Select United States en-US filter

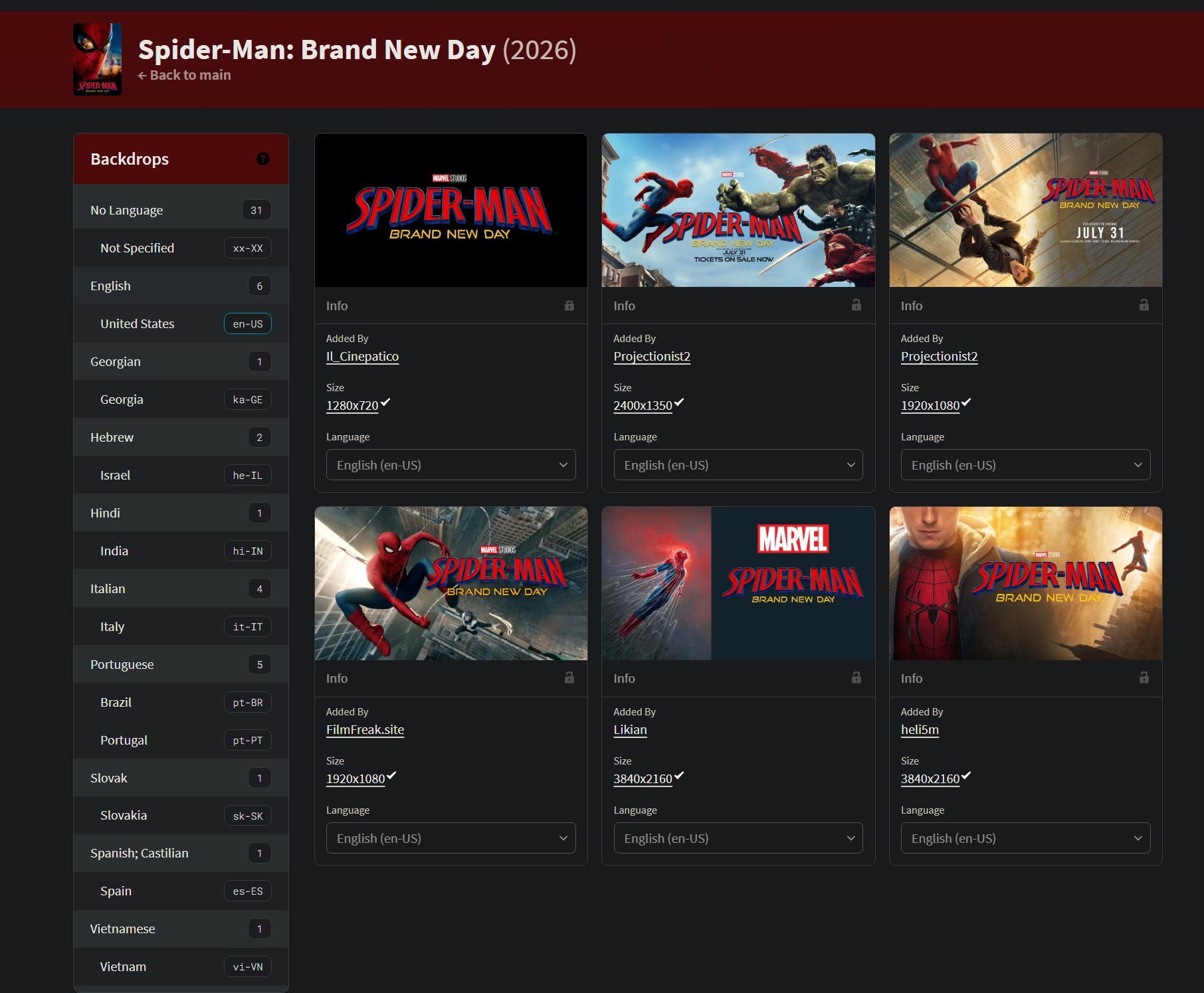[x=181, y=323]
